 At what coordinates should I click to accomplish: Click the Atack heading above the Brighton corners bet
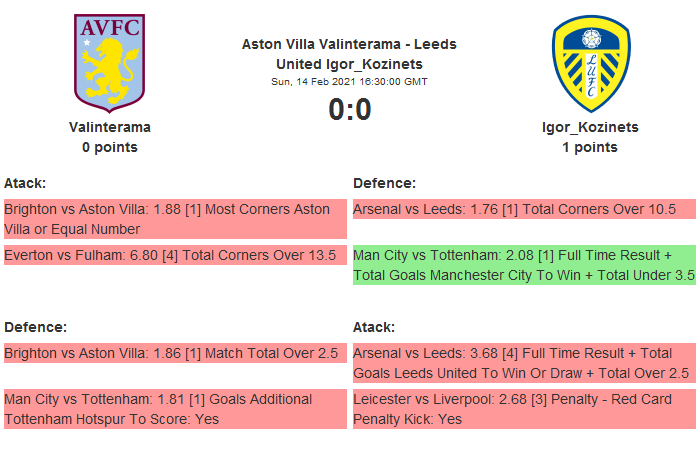pyautogui.click(x=25, y=183)
